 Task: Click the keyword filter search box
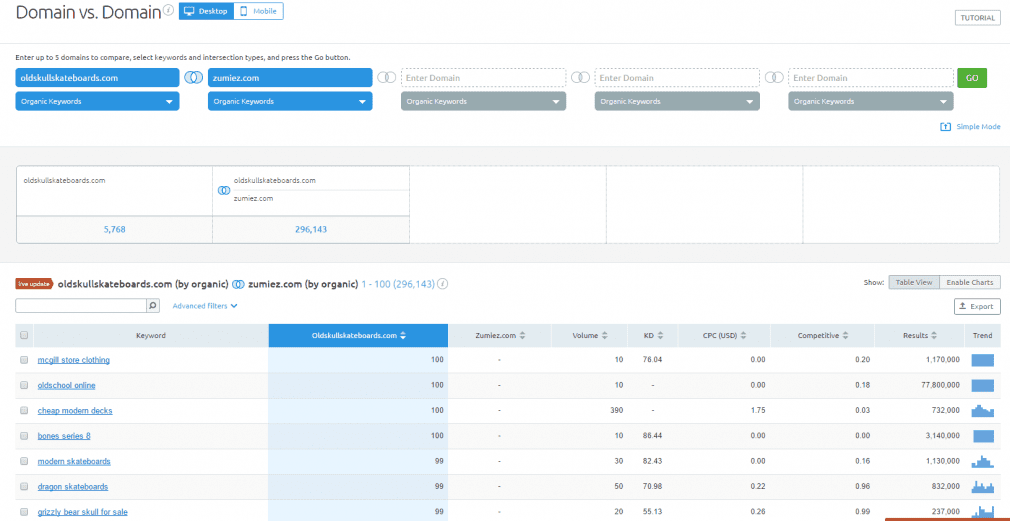point(81,306)
